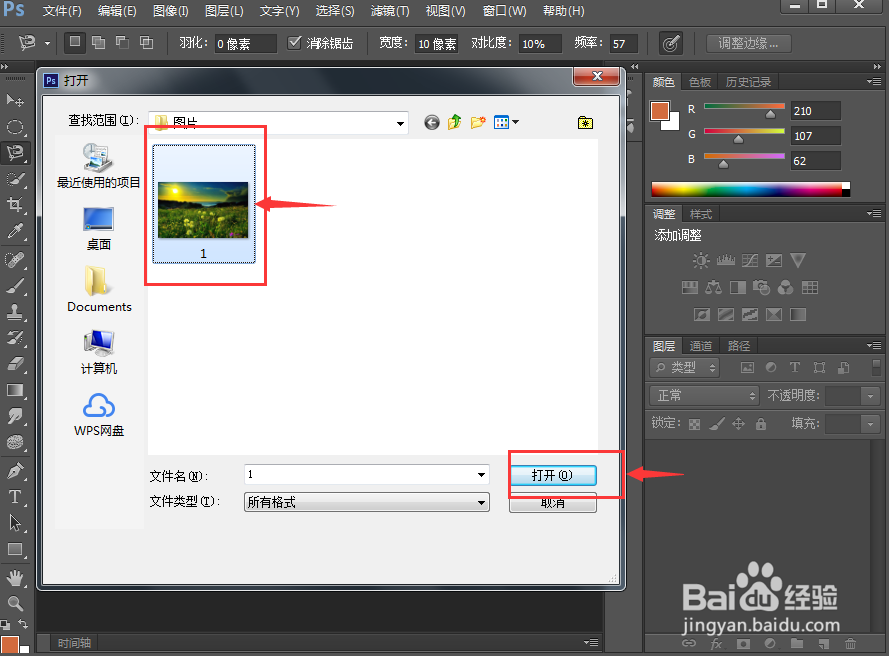Go up one folder level
This screenshot has width=889, height=656.
click(x=455, y=122)
